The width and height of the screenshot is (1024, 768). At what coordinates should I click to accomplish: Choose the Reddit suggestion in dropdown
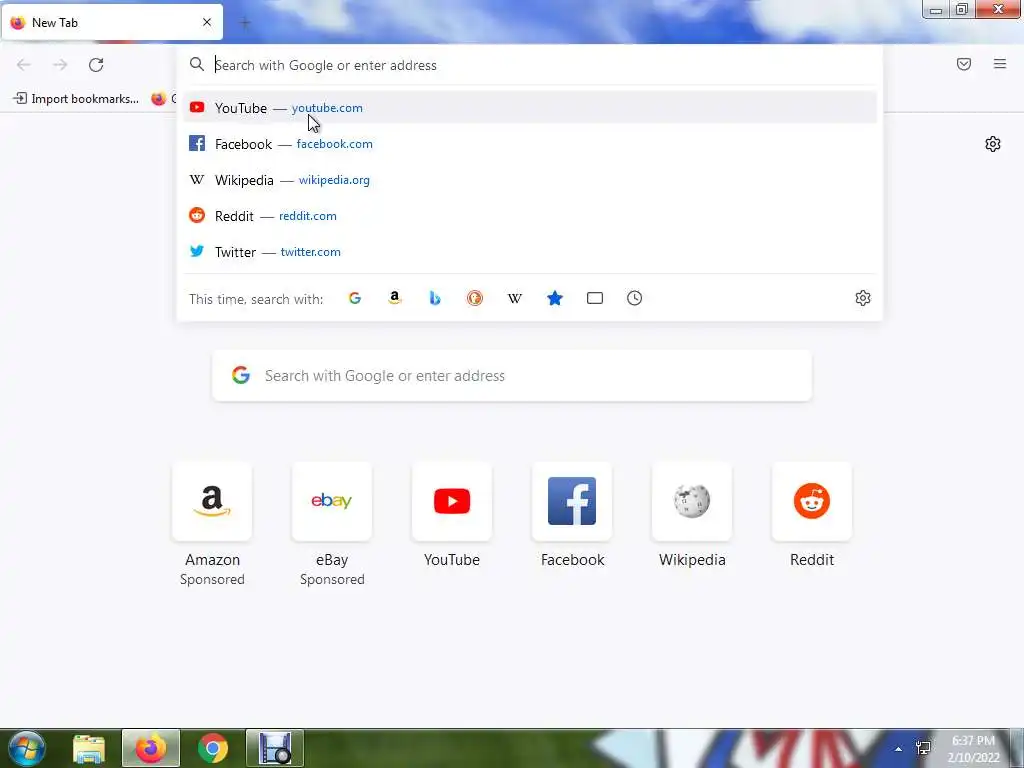(x=529, y=216)
